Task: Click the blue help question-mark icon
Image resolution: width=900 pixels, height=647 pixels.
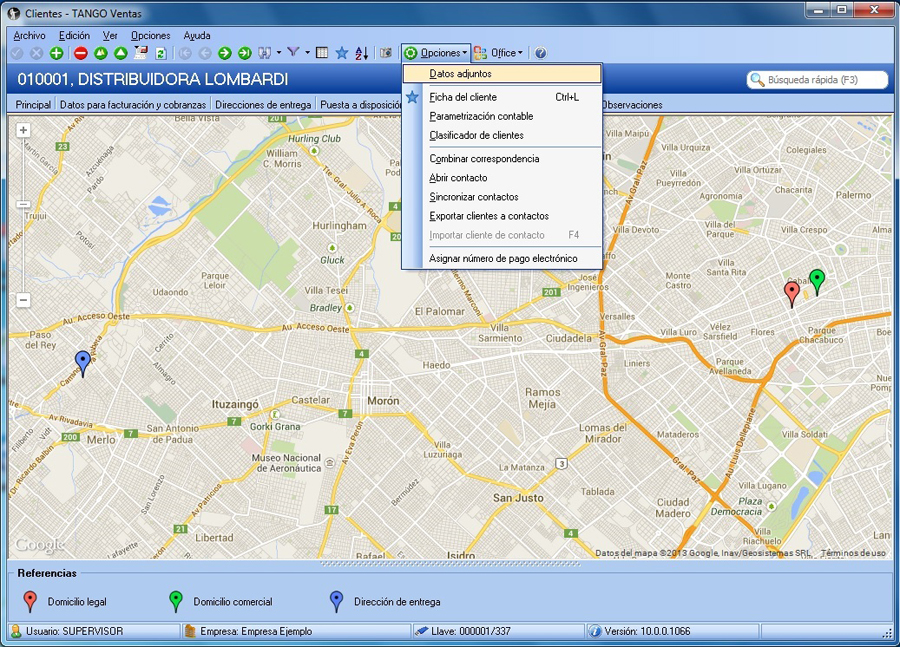Action: [x=540, y=53]
